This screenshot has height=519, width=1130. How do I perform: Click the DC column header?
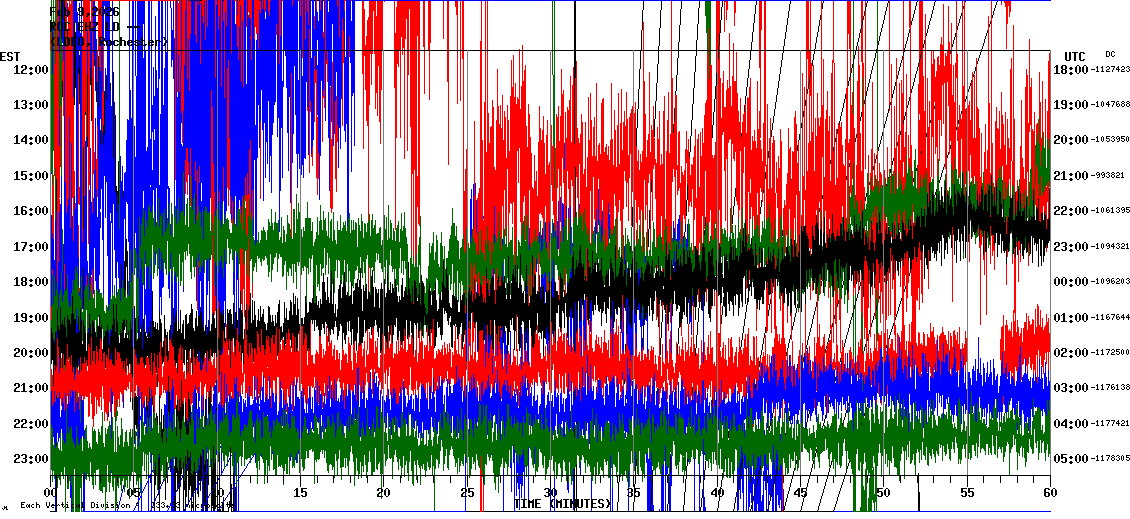[x=1110, y=54]
